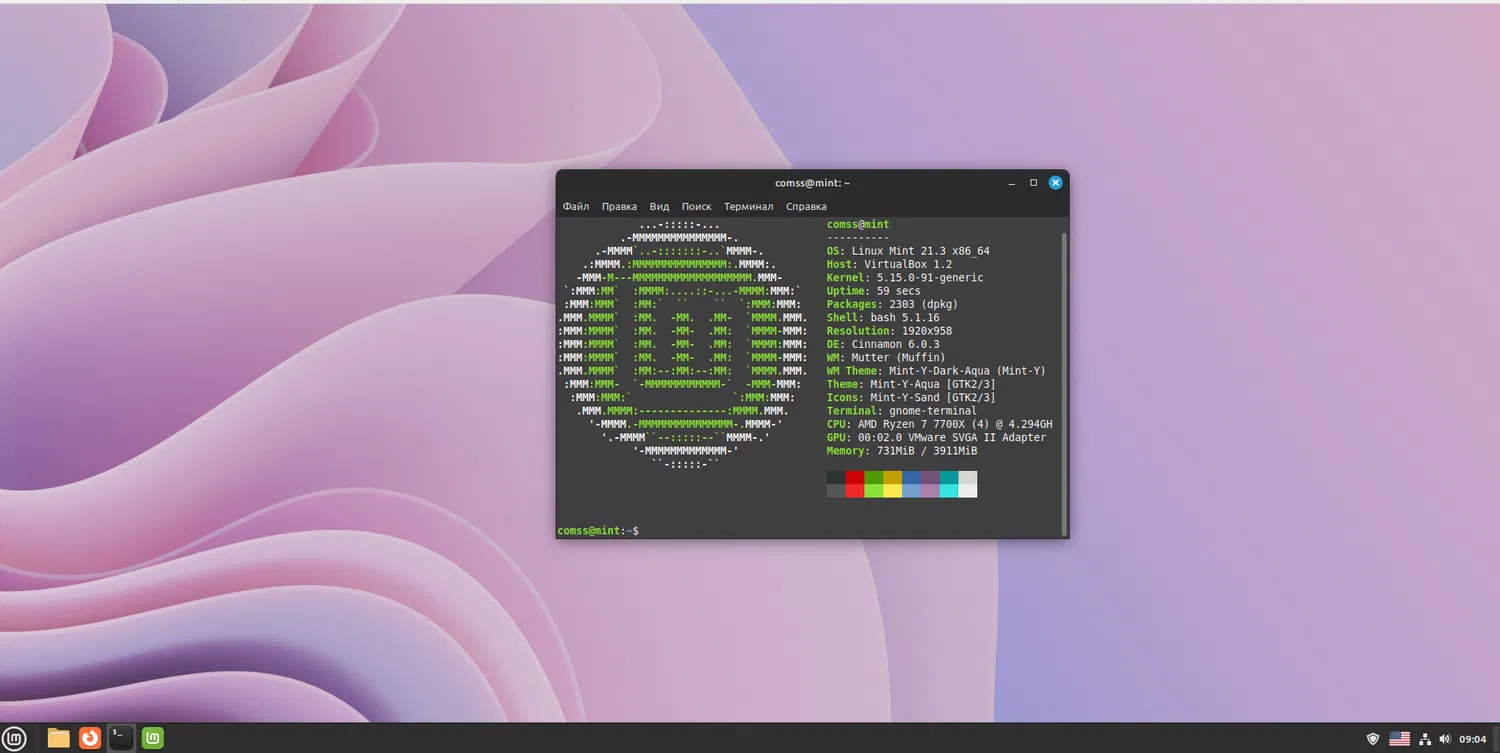Click the 'CPU: AMD Ryzen 7 7700X' line

click(940, 424)
